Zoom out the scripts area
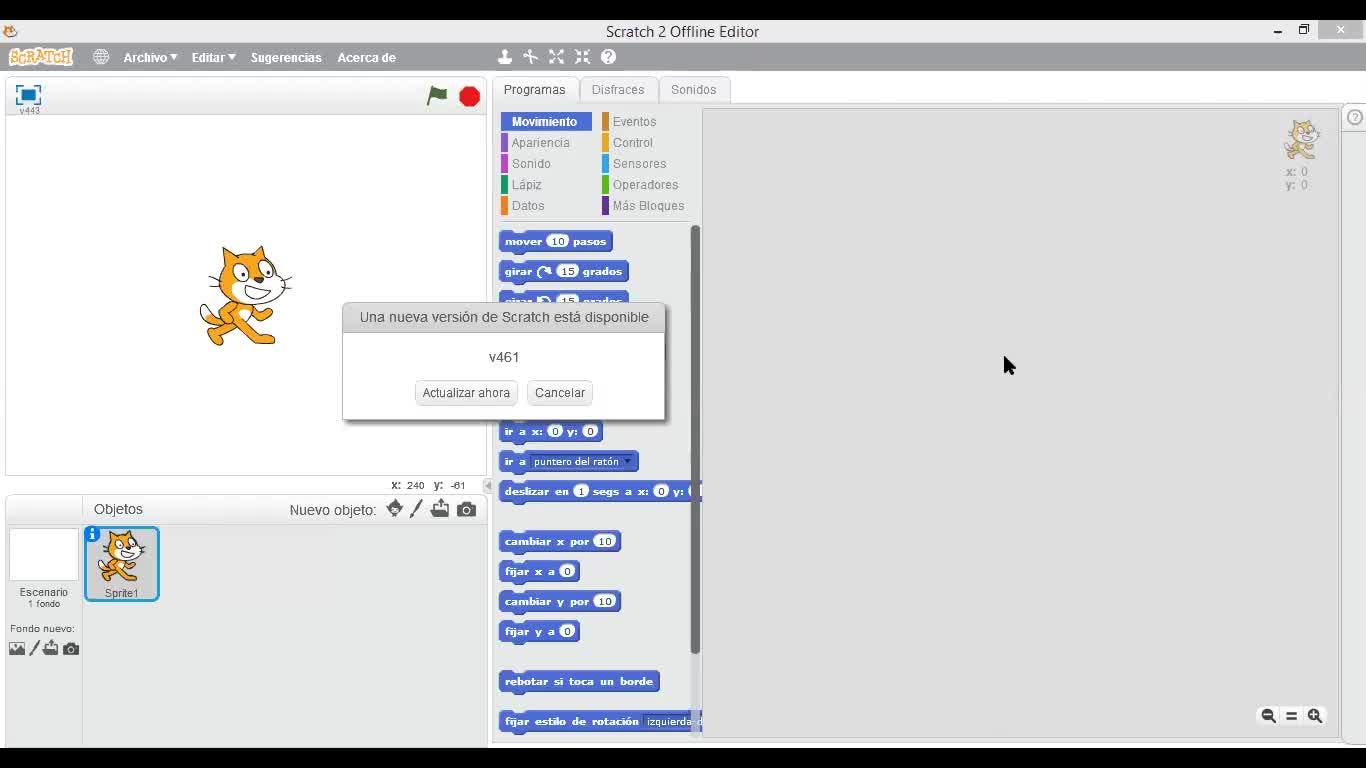This screenshot has height=768, width=1366. click(1268, 716)
